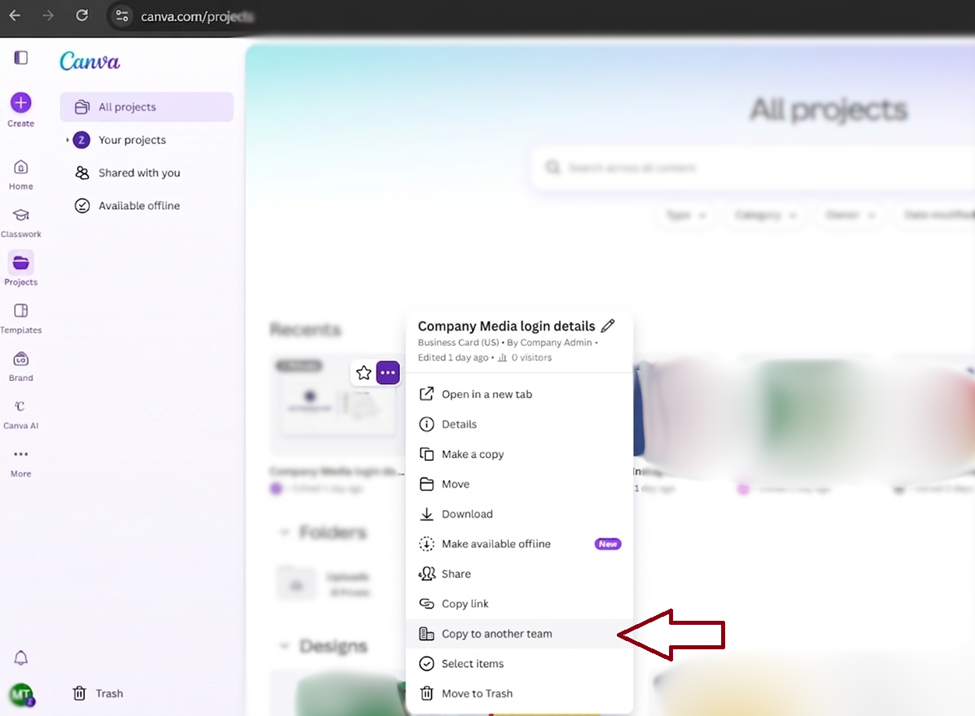Open the Home sidebar icon
The width and height of the screenshot is (975, 716).
(x=20, y=171)
